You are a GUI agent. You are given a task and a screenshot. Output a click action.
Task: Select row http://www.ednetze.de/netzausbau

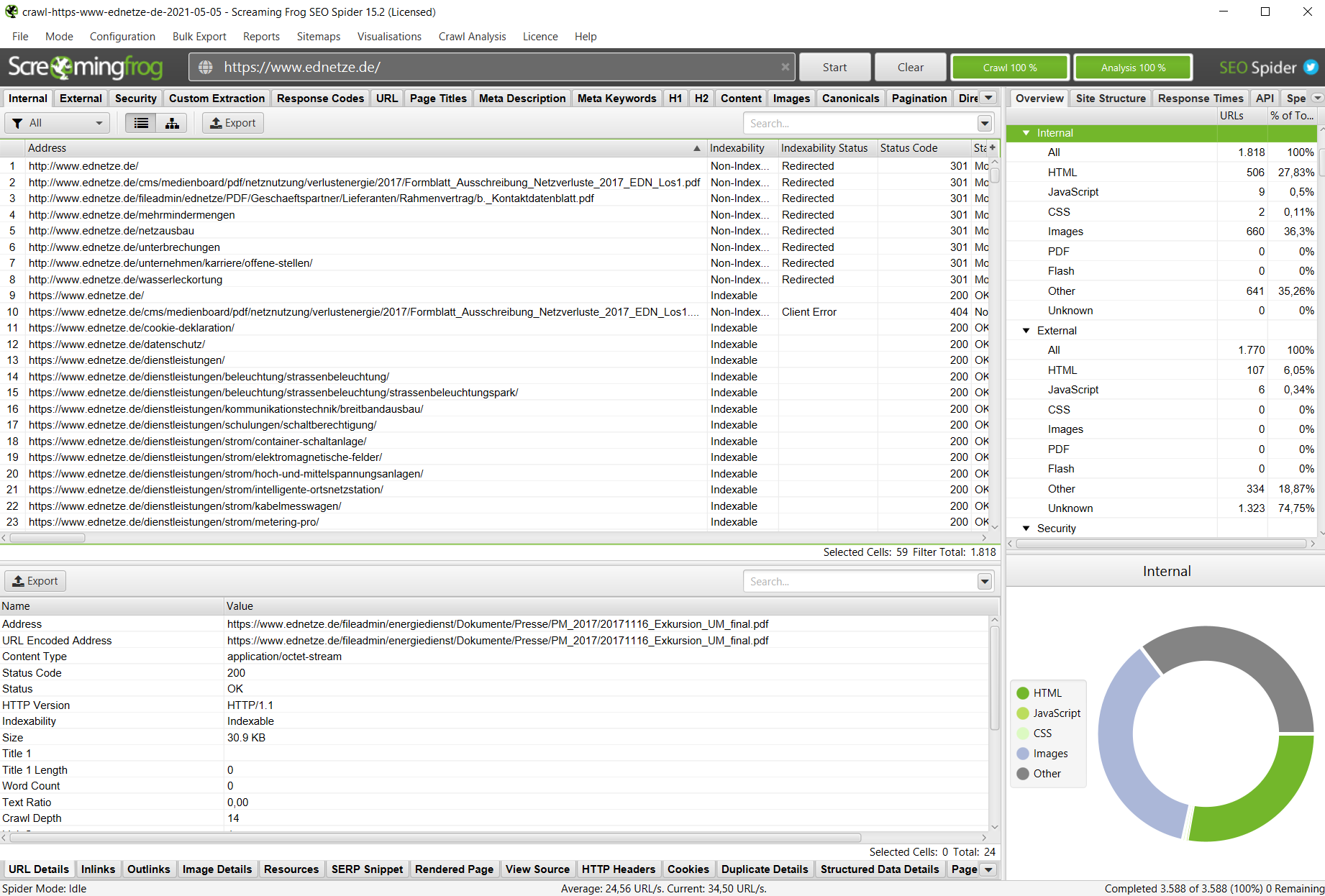[495, 231]
